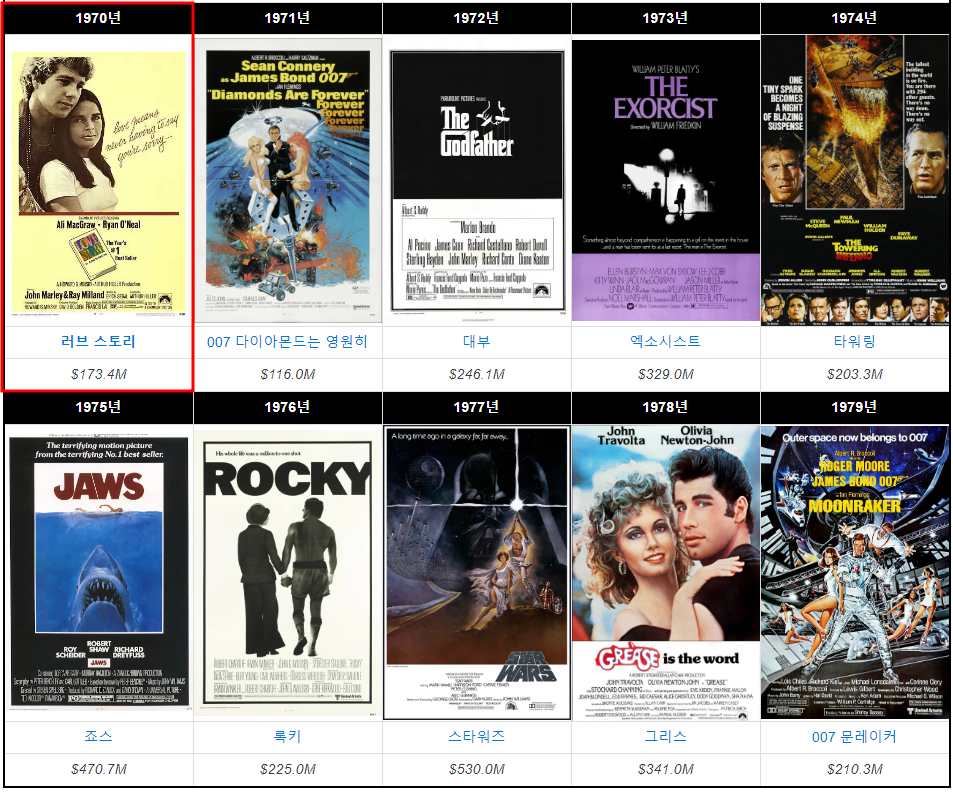The width and height of the screenshot is (953, 792).
Task: Open the 007 문레이커 link
Action: [855, 737]
